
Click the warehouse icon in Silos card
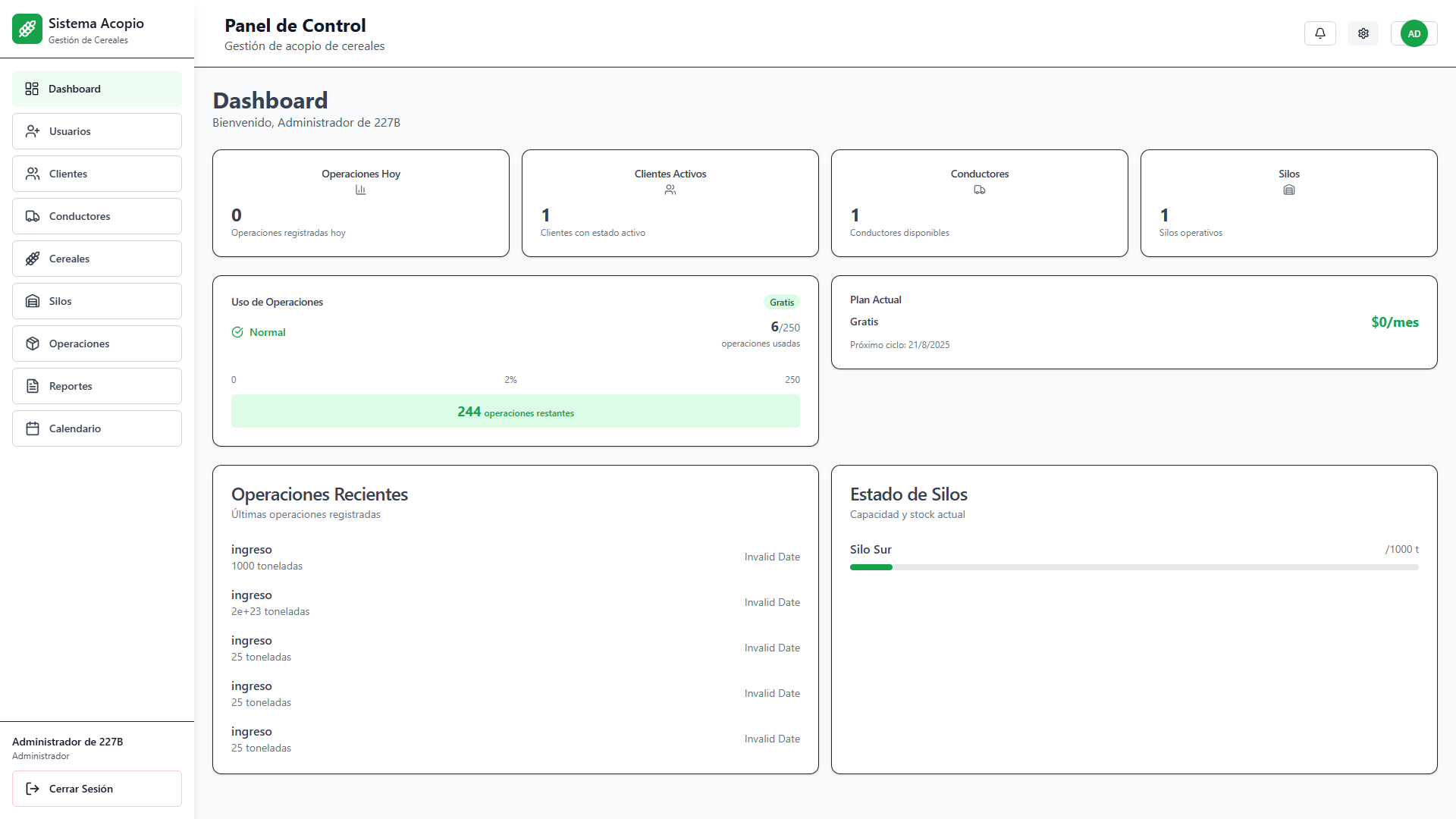point(1289,190)
